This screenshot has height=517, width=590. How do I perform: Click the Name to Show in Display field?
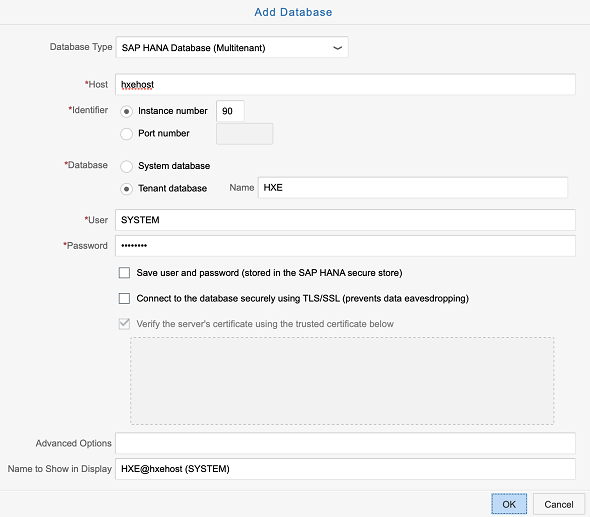coord(345,469)
